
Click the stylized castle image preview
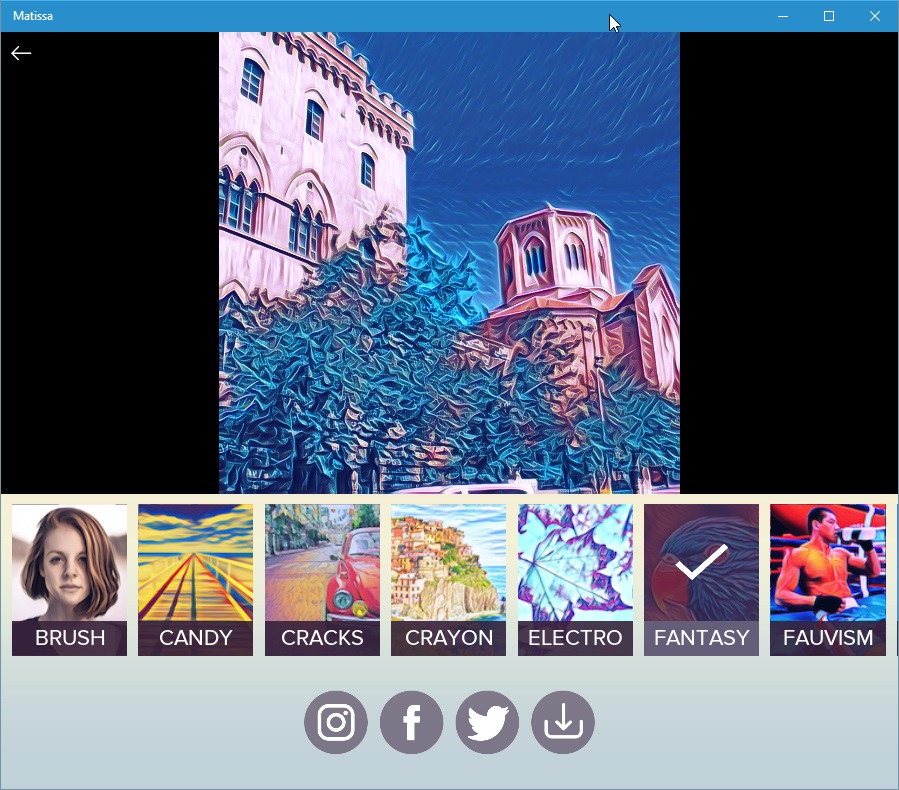coord(449,263)
